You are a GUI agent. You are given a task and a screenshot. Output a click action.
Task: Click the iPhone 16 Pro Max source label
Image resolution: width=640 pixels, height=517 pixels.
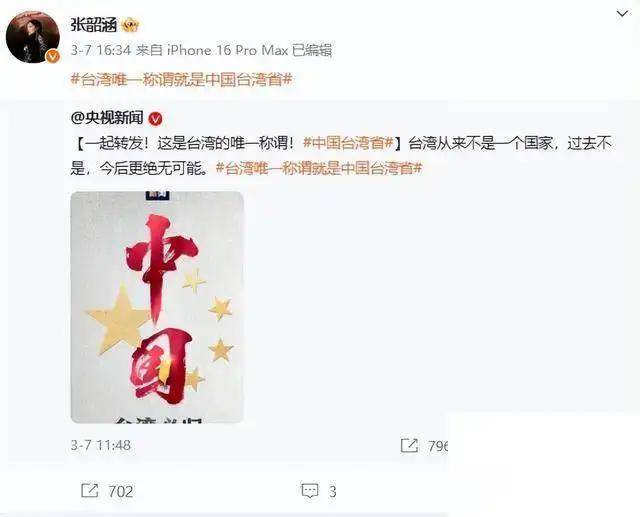(227, 50)
